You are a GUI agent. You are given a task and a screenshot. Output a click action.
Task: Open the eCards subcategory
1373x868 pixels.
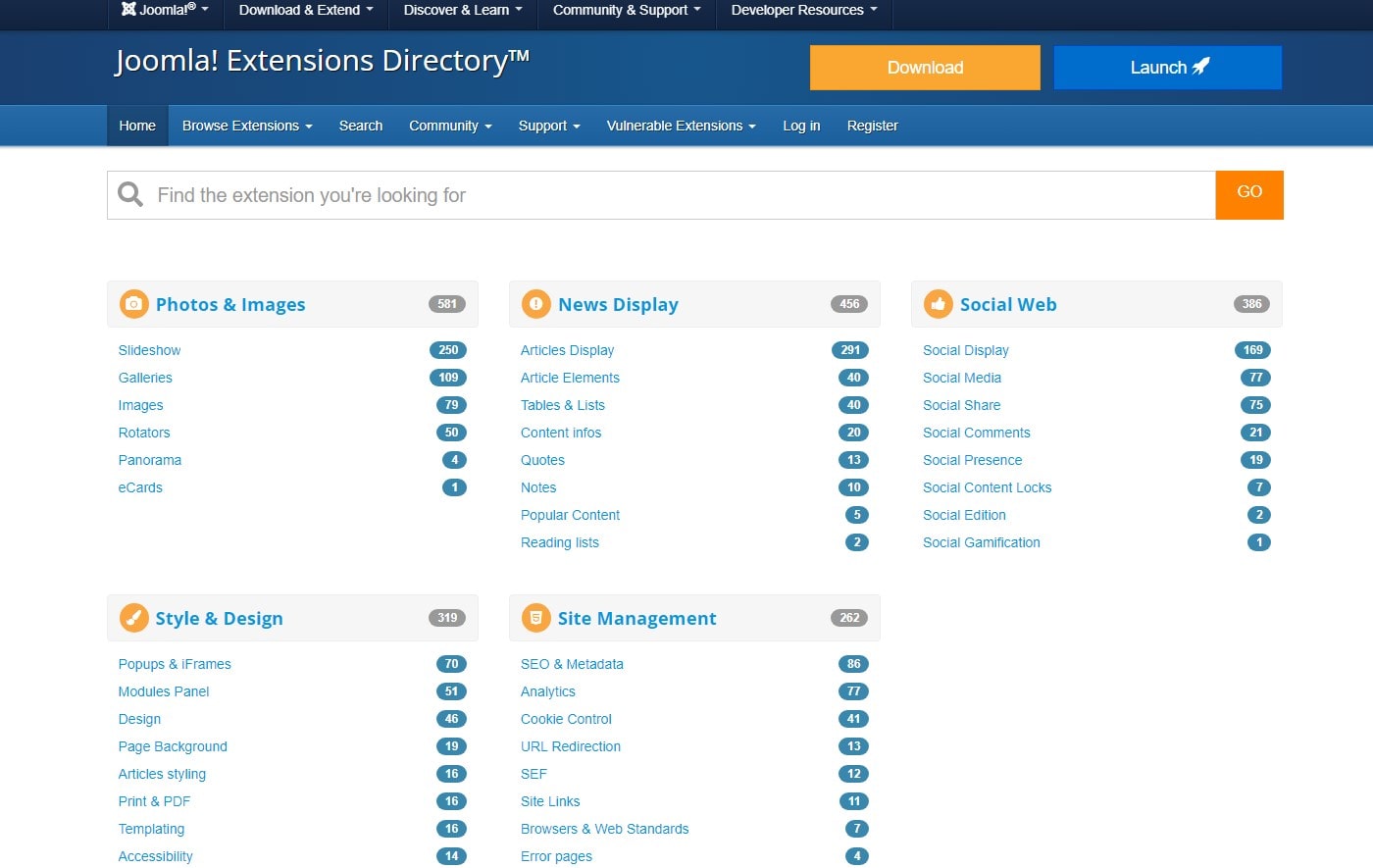140,487
